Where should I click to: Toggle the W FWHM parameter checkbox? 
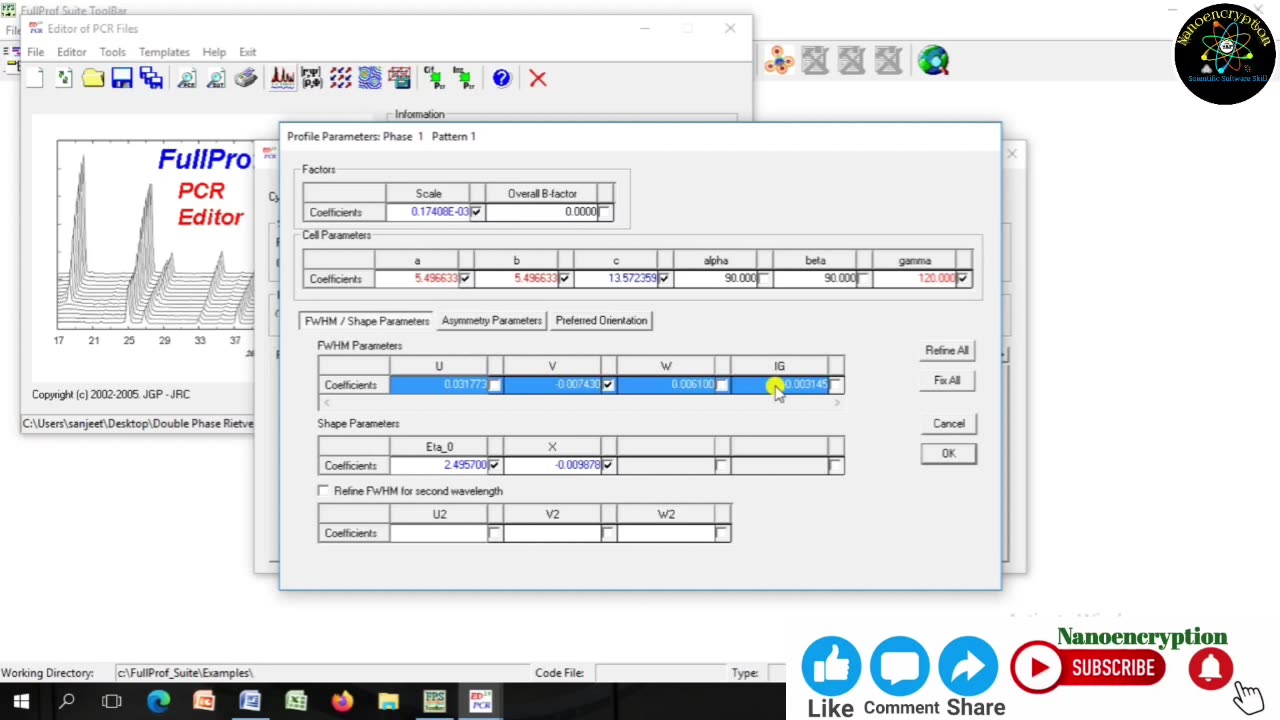[x=722, y=385]
